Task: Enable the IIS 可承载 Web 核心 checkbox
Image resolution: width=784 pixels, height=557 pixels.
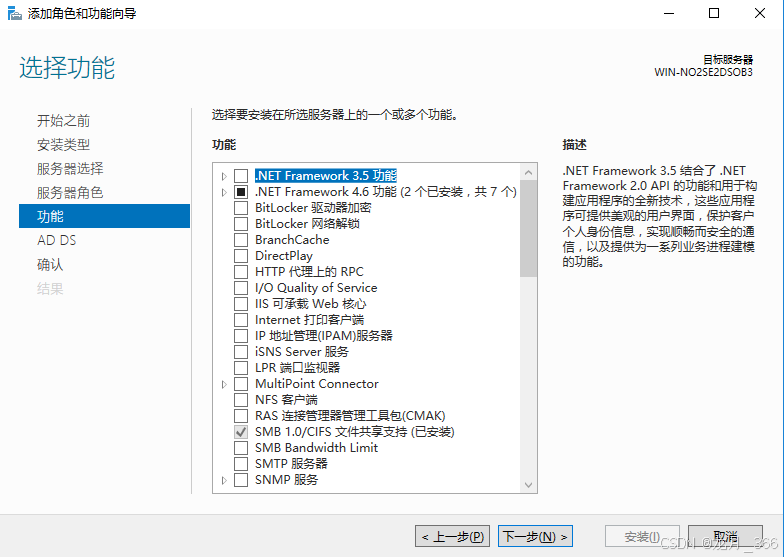Action: (x=241, y=304)
